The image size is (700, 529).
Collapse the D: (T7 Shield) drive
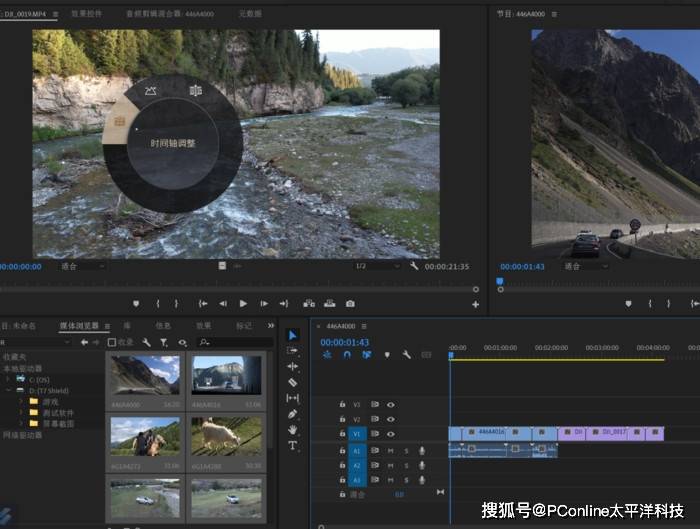click(8, 391)
